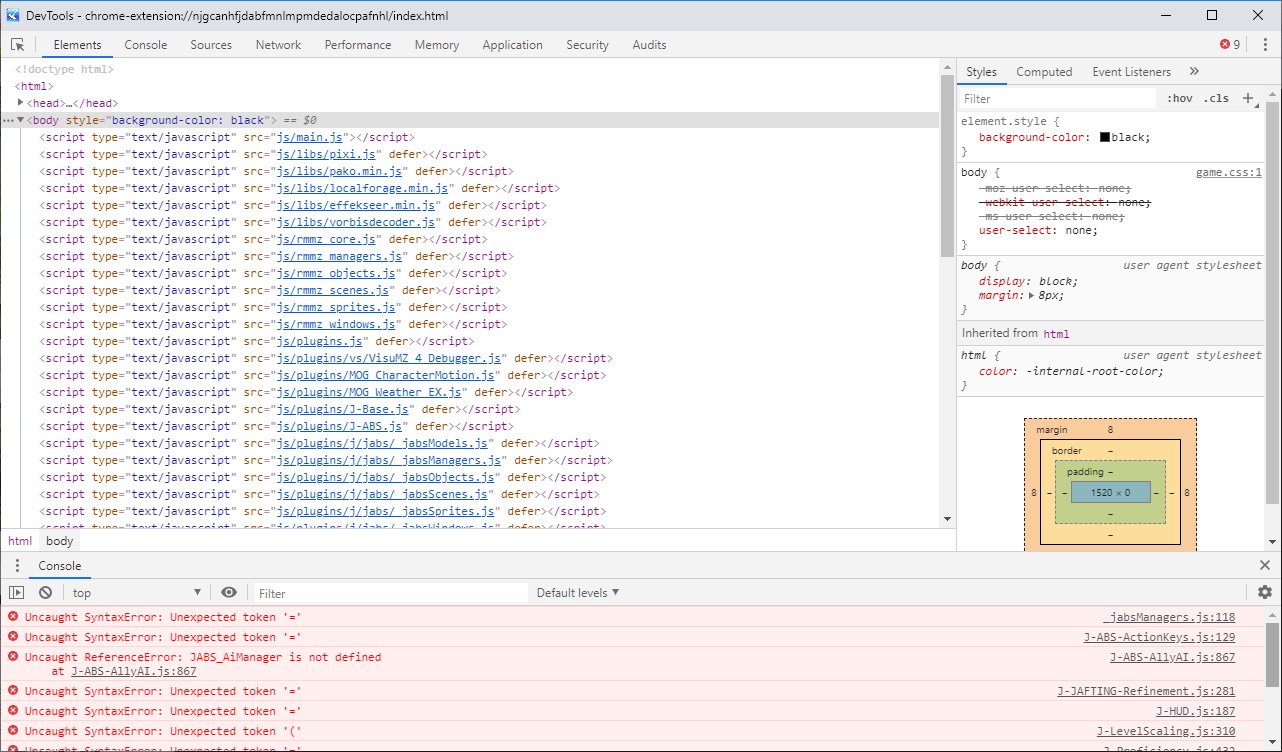Image resolution: width=1282 pixels, height=752 pixels.
Task: Open the js/libs/pixi.js script link
Action: point(327,154)
